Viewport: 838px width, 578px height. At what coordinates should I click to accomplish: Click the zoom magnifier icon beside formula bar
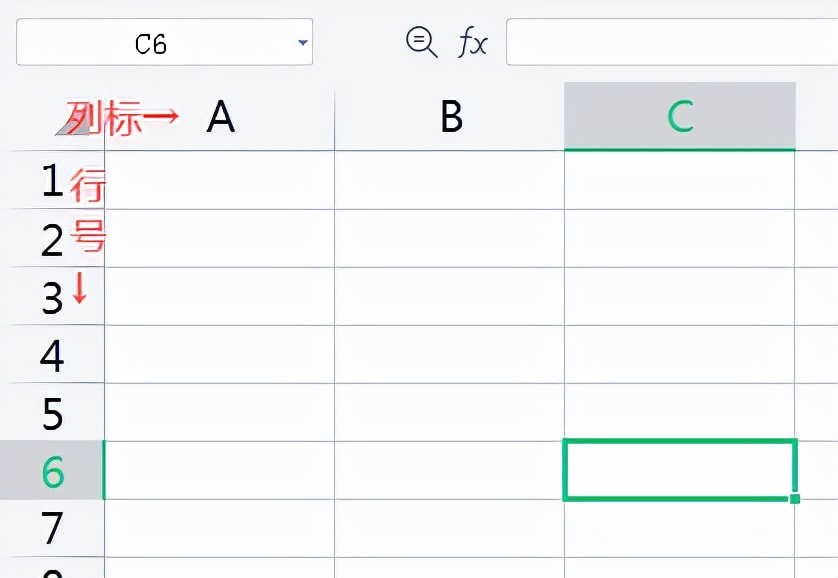click(x=422, y=41)
